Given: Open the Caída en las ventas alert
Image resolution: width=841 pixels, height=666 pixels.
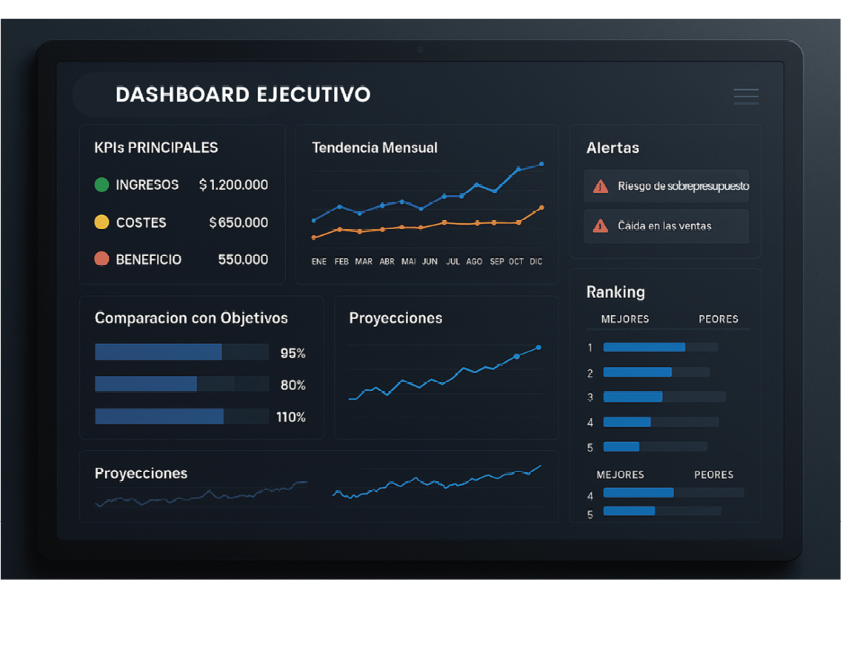Looking at the screenshot, I should pyautogui.click(x=667, y=226).
